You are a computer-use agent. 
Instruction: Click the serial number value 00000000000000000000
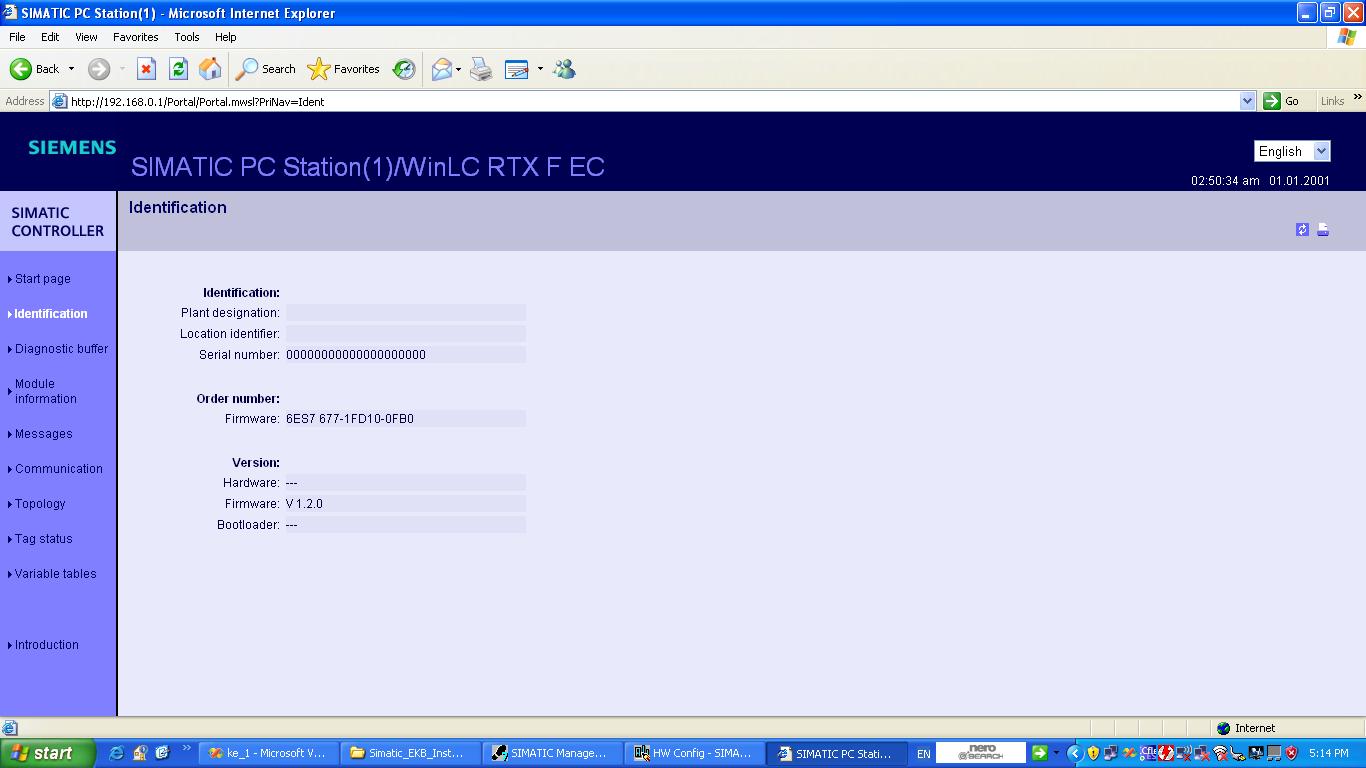(356, 355)
